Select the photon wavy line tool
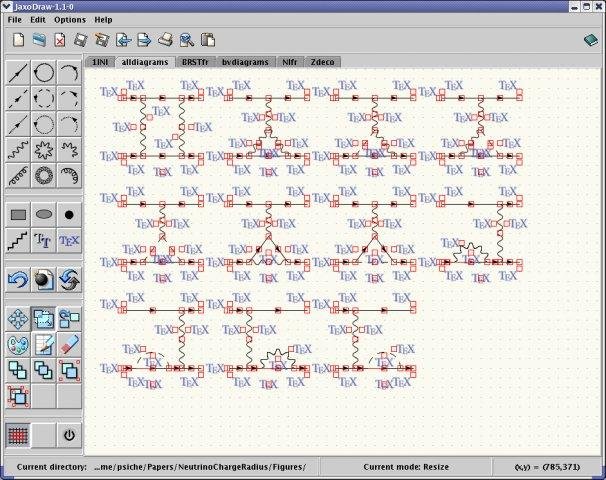This screenshot has height=480, width=606. pos(18,150)
